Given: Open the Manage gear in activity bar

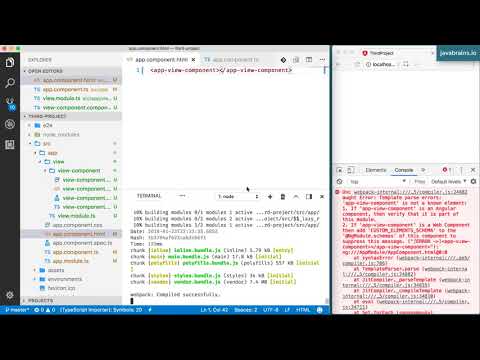Looking at the screenshot, I should pos(10,295).
